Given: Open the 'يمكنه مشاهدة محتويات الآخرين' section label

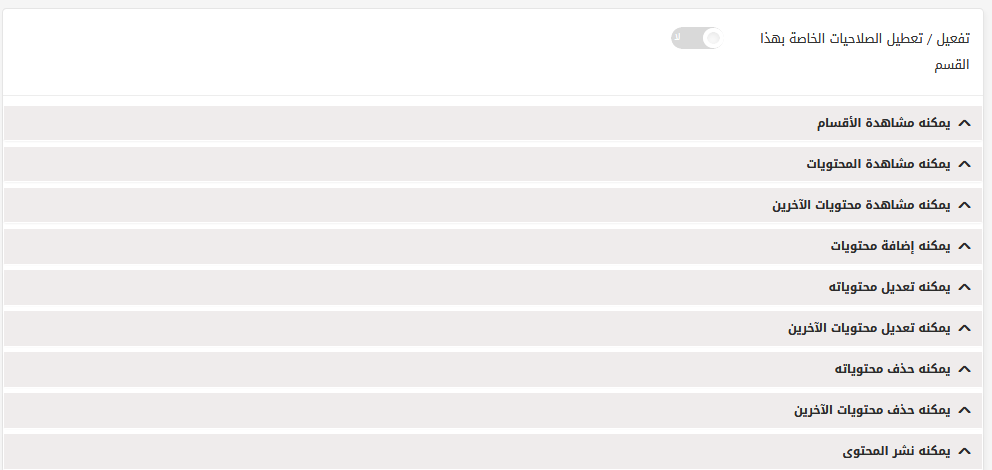Looking at the screenshot, I should point(862,205).
